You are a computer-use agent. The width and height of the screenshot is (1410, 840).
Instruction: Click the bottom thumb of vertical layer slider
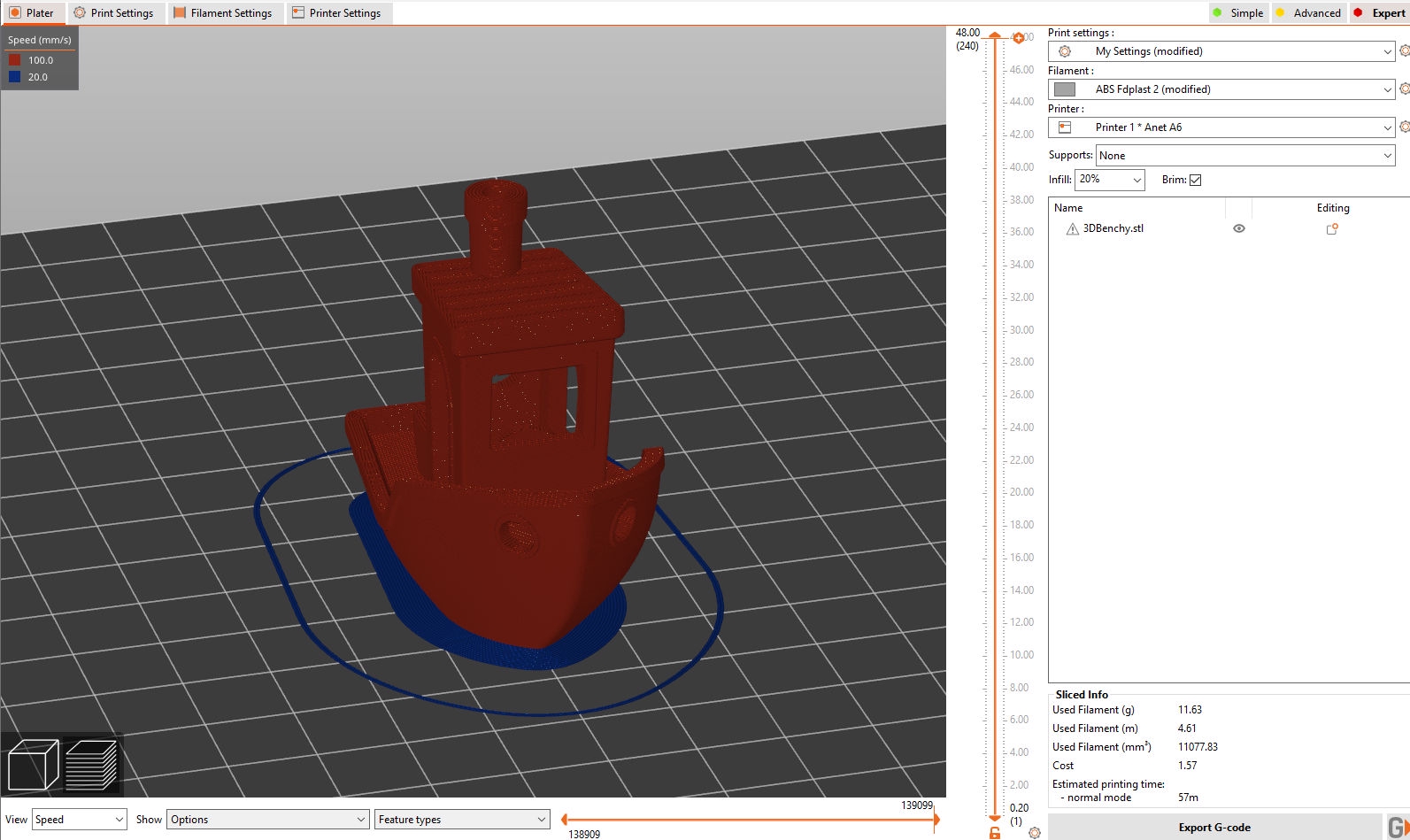pos(995,820)
